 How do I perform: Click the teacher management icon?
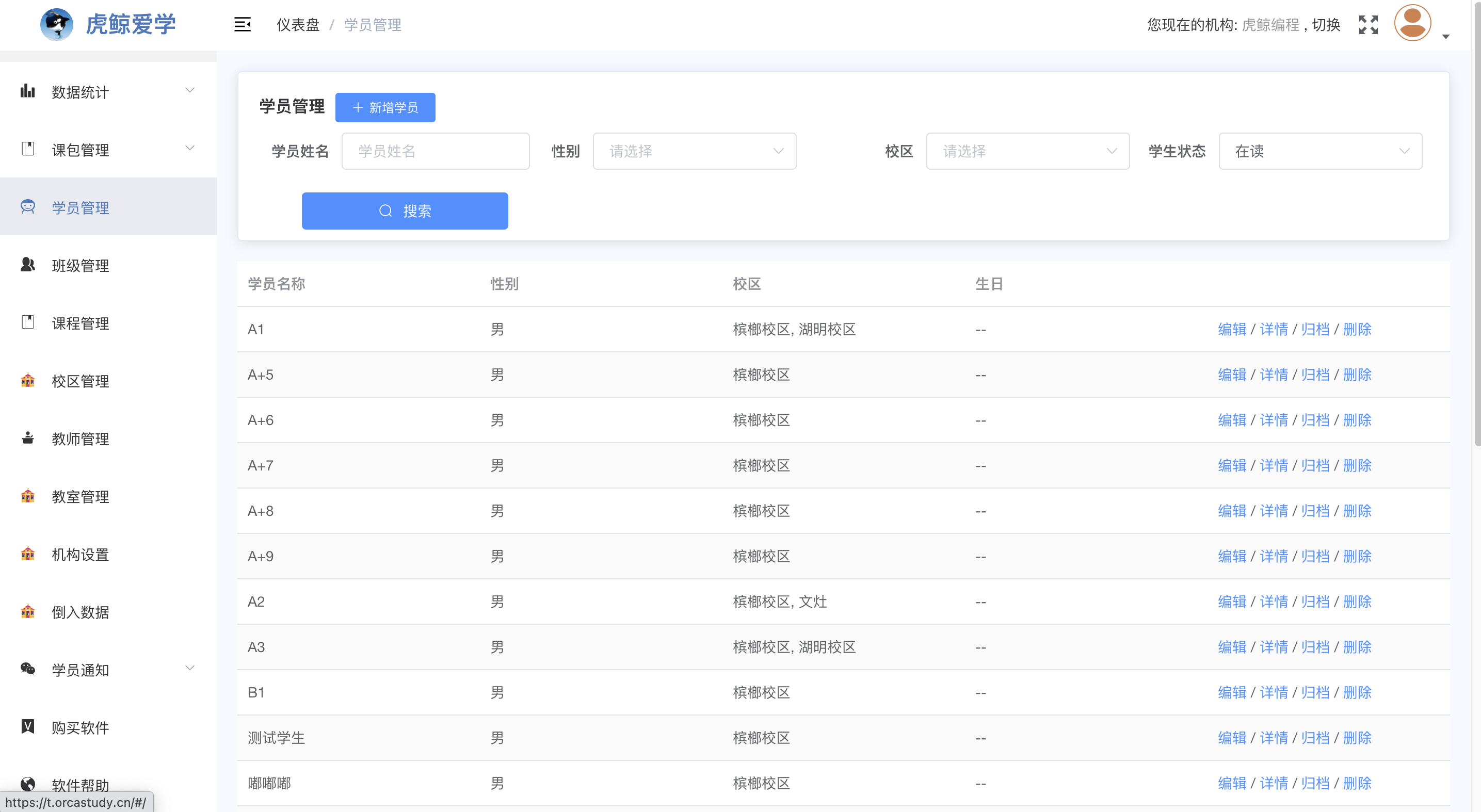(27, 438)
